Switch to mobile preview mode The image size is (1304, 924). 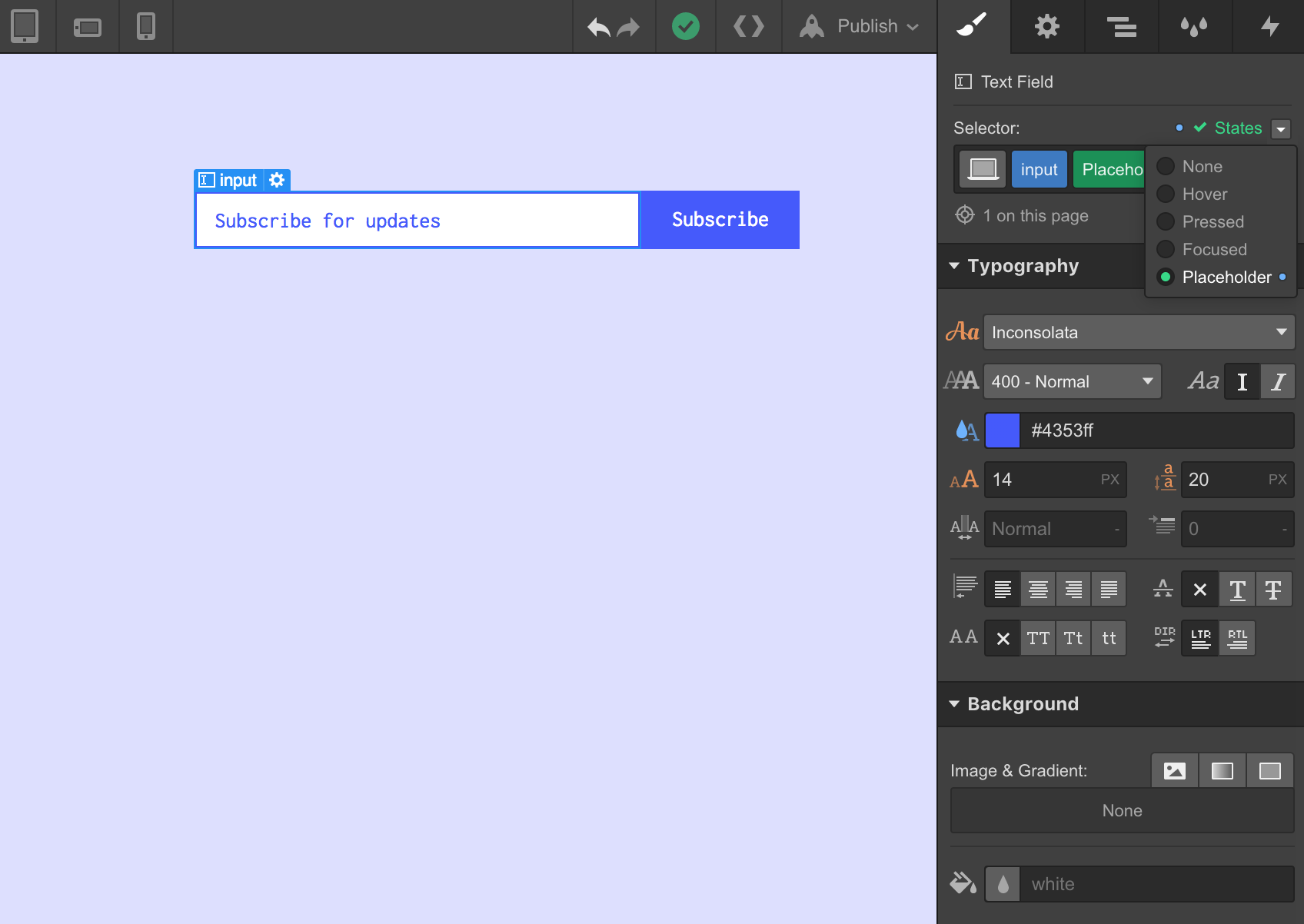tap(145, 25)
